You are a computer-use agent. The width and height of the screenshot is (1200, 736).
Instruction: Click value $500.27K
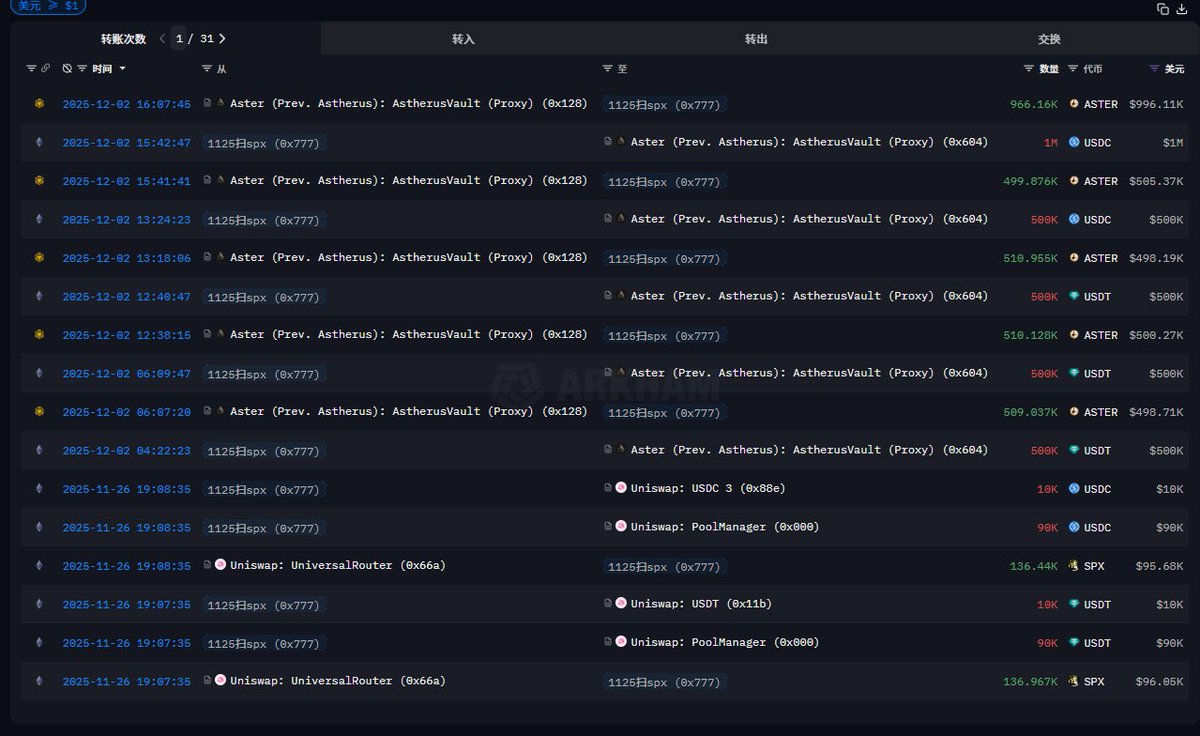point(1156,335)
